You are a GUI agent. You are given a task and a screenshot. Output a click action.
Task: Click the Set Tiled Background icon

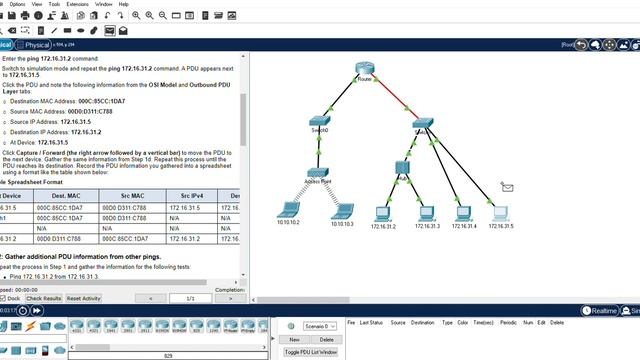point(624,44)
